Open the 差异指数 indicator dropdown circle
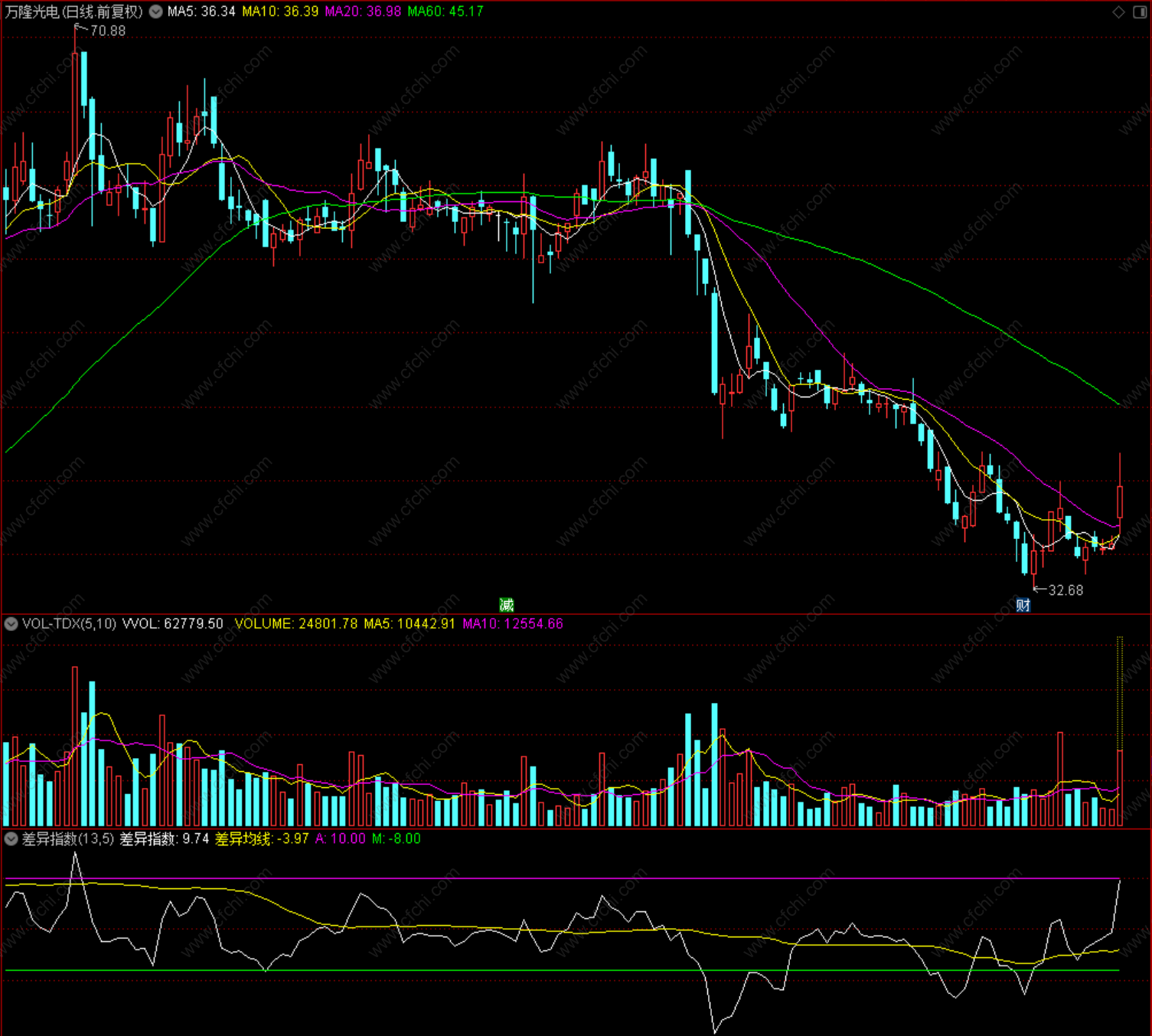 click(x=11, y=839)
